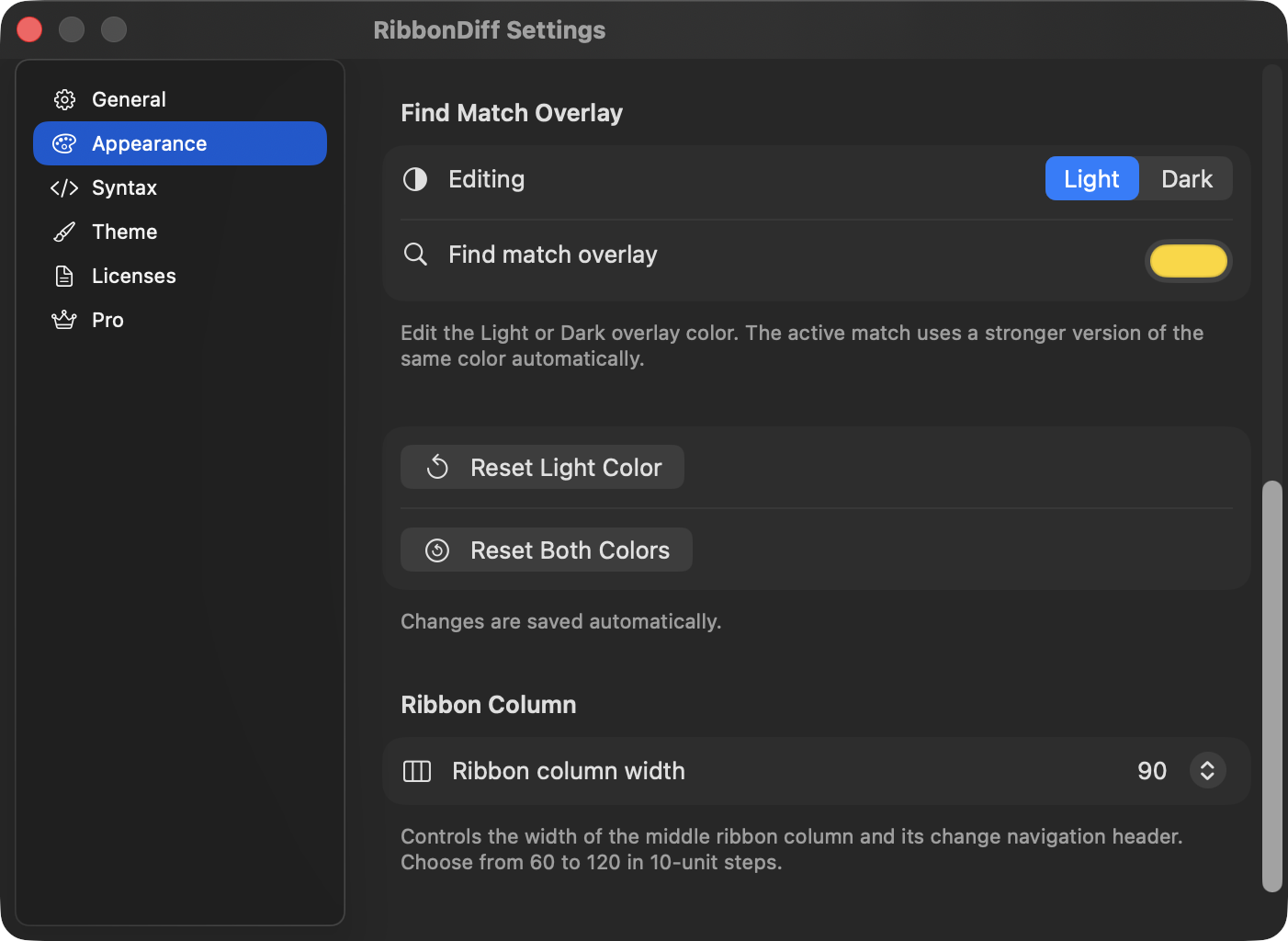The height and width of the screenshot is (941, 1288).
Task: Open the Pro settings page
Action: tap(180, 320)
